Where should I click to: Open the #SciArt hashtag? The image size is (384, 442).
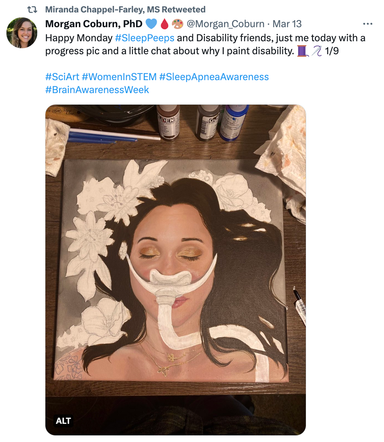tap(62, 77)
